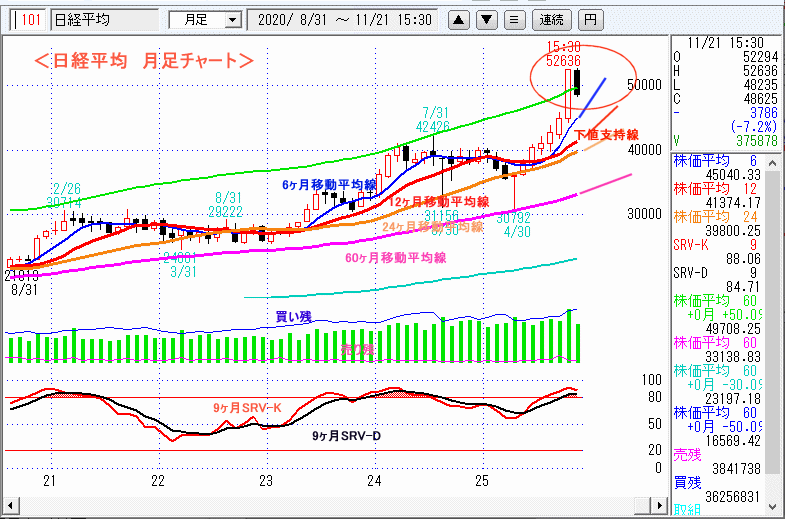The image size is (785, 519).
Task: Click the 円 button
Action: point(591,19)
